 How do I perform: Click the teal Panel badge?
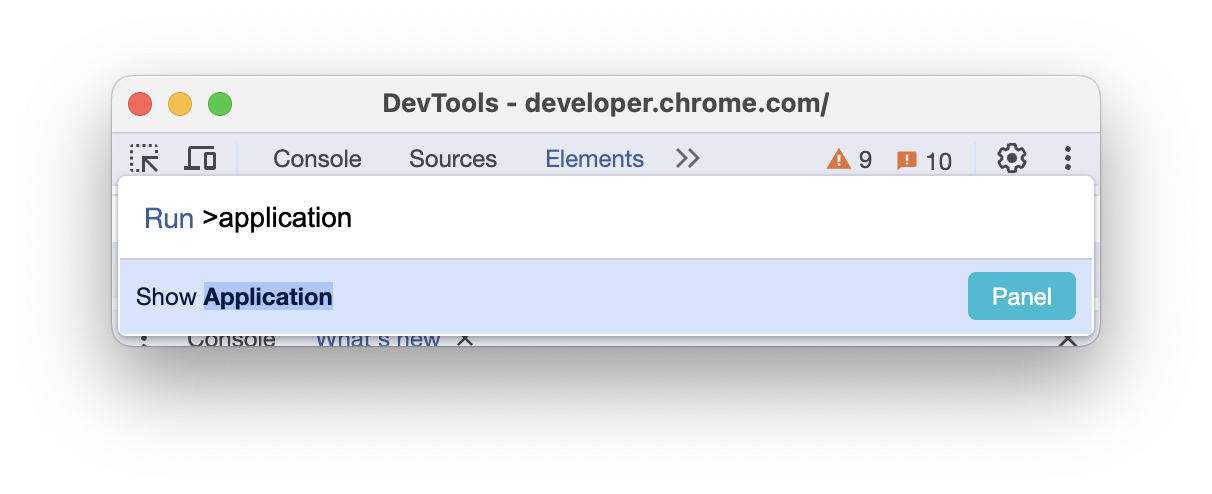(x=1021, y=297)
